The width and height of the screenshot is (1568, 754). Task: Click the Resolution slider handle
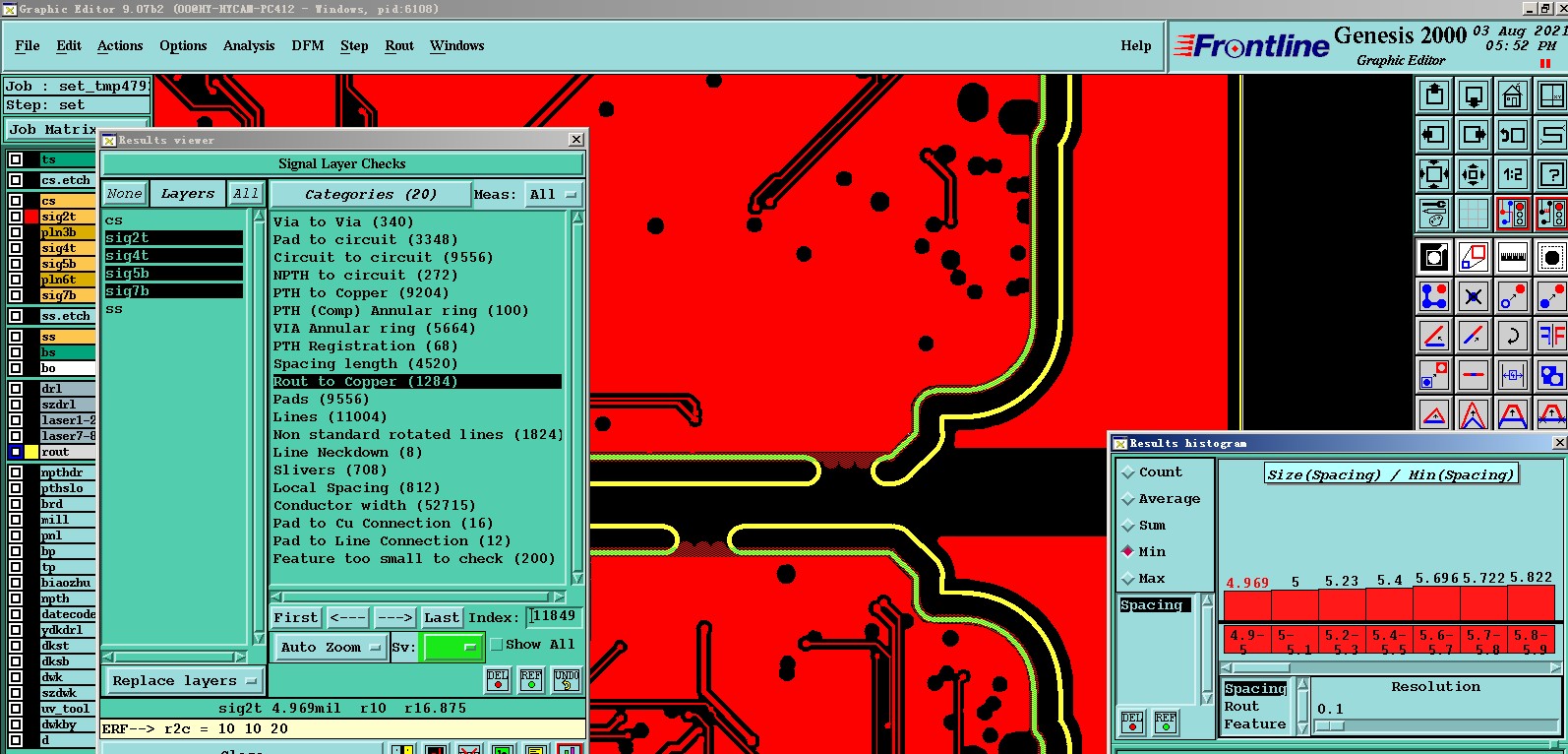coord(1329,726)
